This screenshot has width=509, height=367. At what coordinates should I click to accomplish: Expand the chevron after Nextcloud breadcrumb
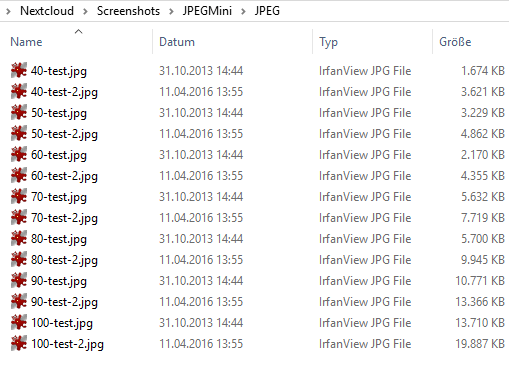click(86, 11)
